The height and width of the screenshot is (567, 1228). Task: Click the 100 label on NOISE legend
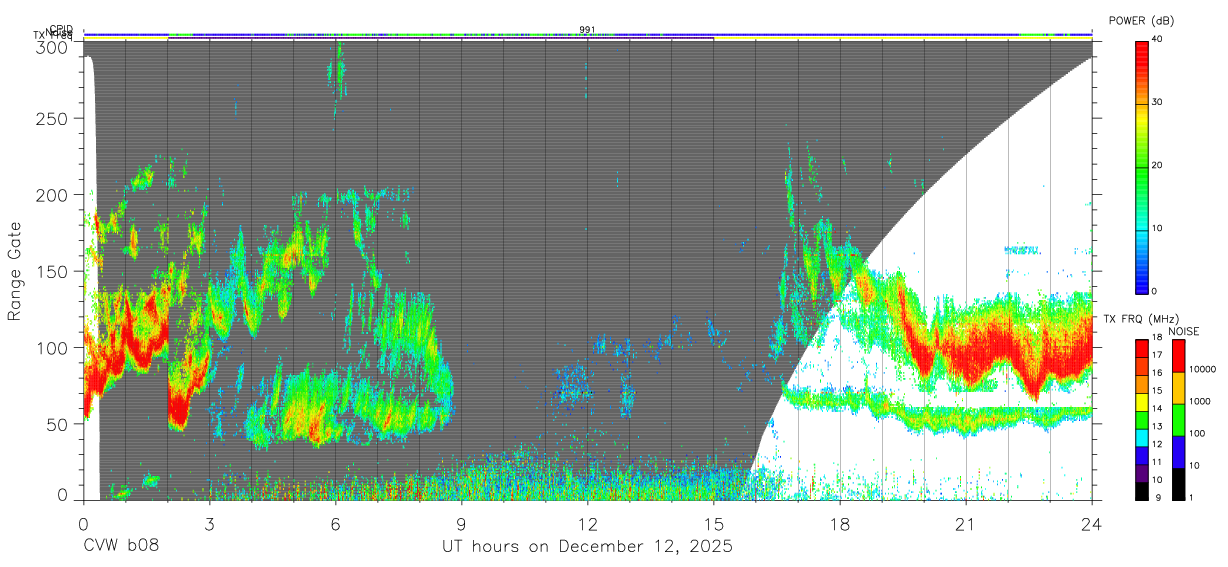[1197, 433]
